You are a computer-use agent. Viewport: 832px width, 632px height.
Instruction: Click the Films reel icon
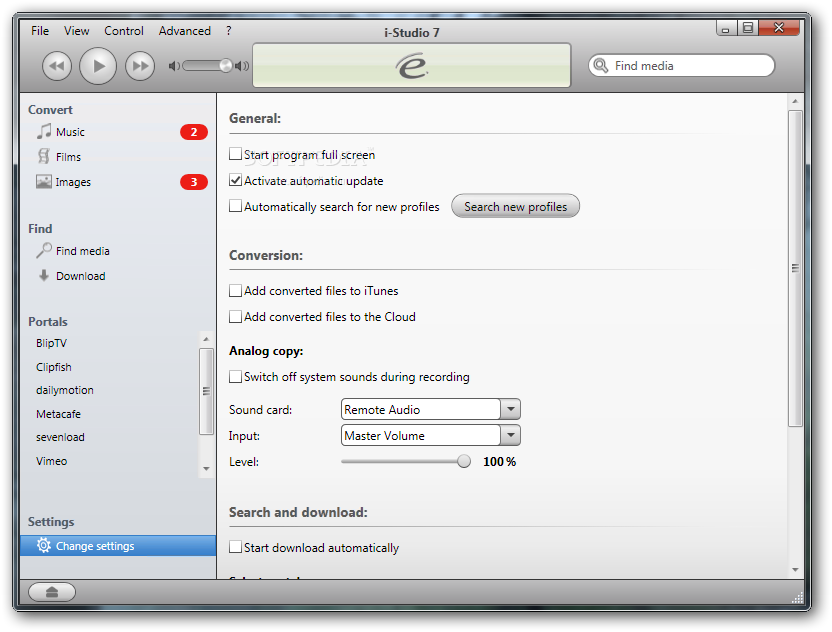coord(44,156)
